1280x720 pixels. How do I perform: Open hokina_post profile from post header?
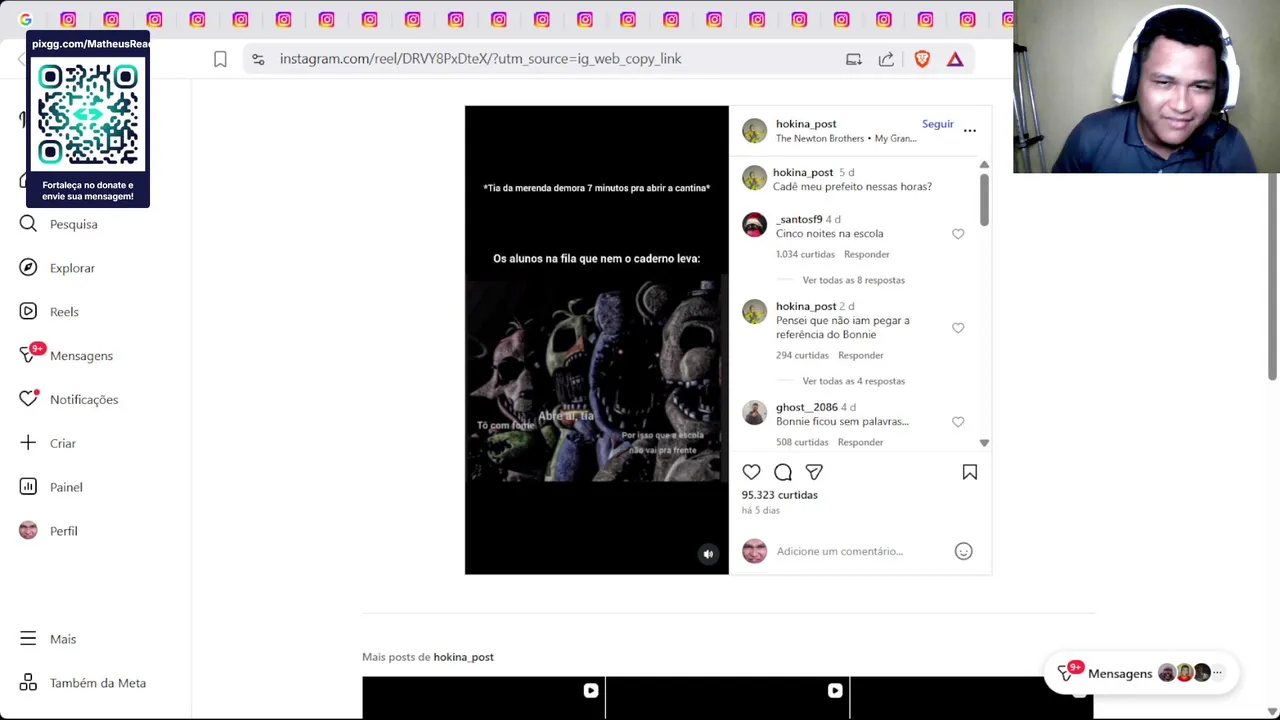[806, 124]
